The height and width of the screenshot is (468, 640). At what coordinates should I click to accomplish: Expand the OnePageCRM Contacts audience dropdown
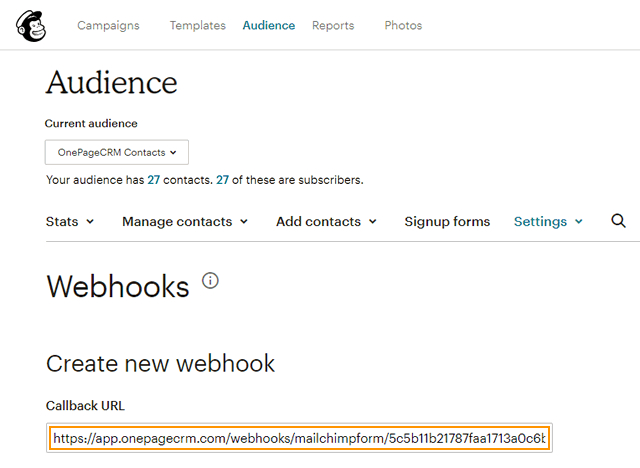(117, 152)
